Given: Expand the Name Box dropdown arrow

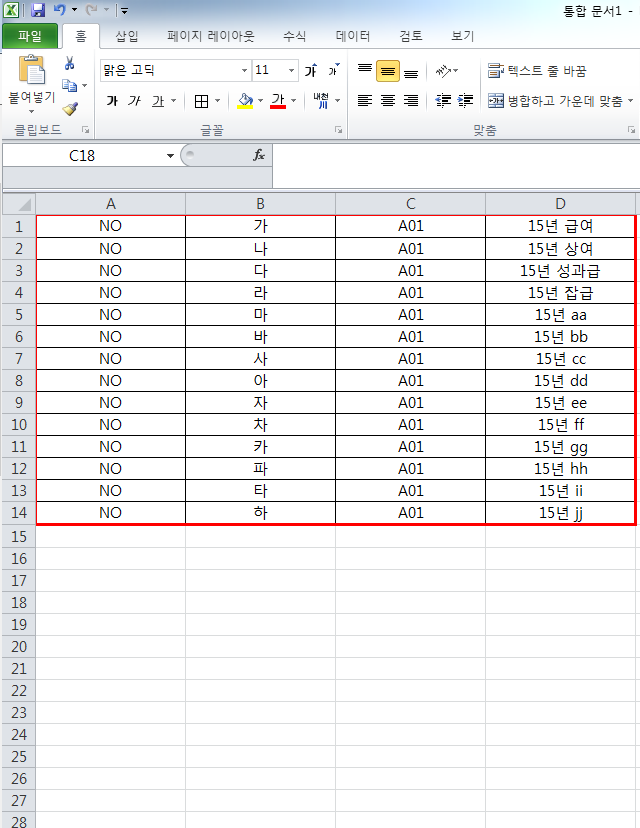Looking at the screenshot, I should tap(170, 155).
